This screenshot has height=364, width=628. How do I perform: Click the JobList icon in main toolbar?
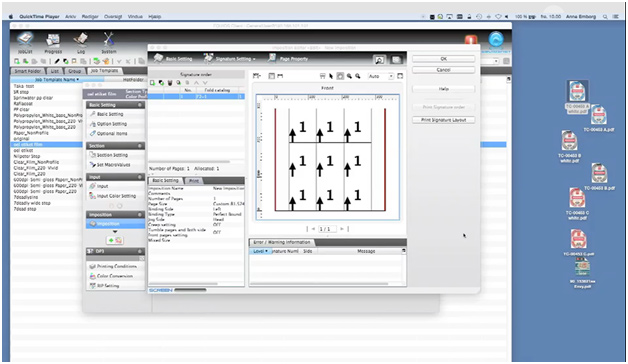tap(25, 43)
